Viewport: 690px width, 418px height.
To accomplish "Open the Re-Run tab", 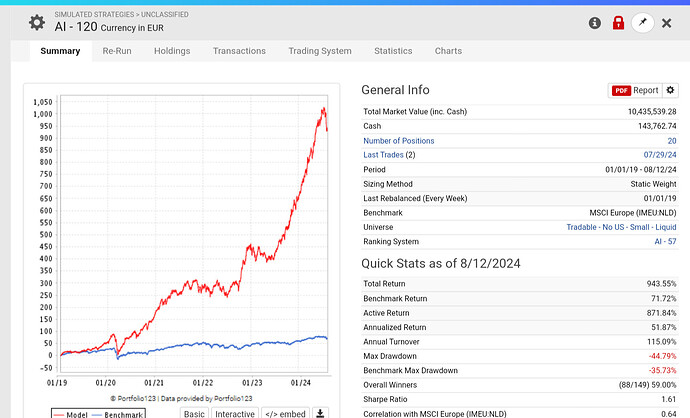I will tap(117, 51).
